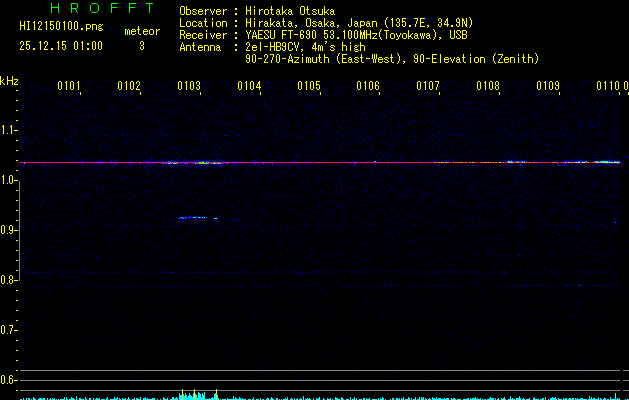Click the yellow intensity spikes at bottom
Screen dimensions: 629x400
197,394
